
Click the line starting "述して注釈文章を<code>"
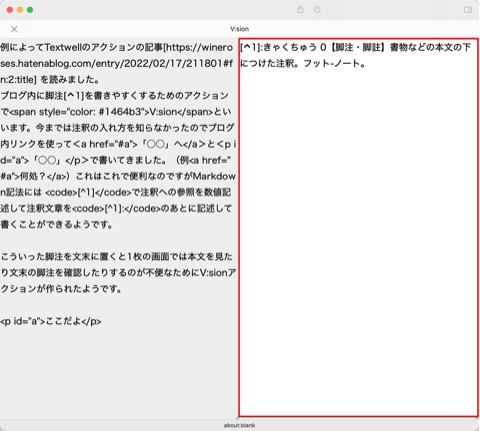116,208
